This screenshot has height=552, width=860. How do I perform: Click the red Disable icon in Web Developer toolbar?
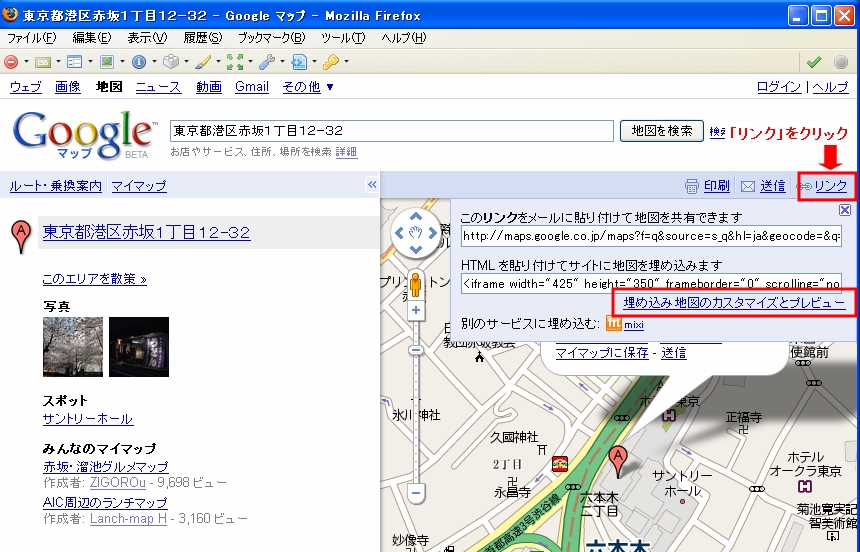pos(11,62)
